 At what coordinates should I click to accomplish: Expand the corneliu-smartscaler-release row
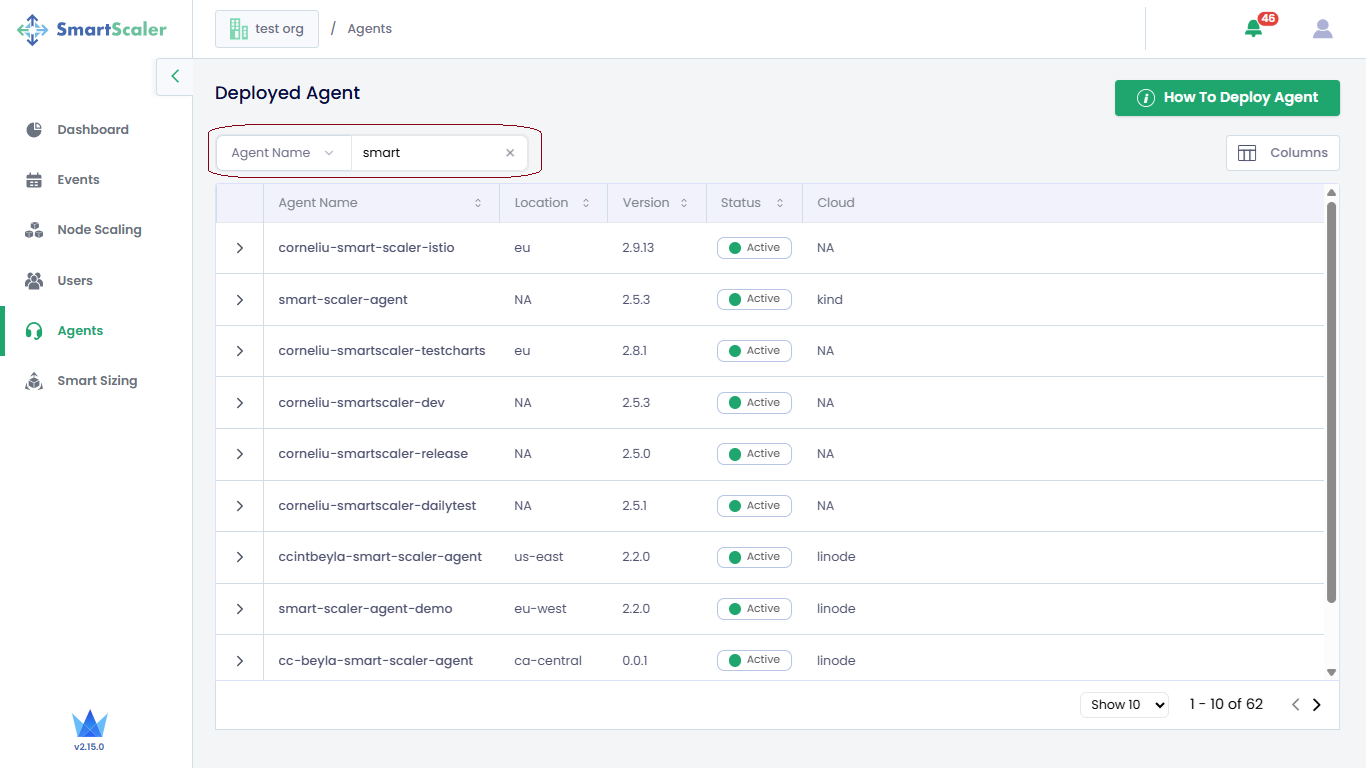tap(240, 454)
